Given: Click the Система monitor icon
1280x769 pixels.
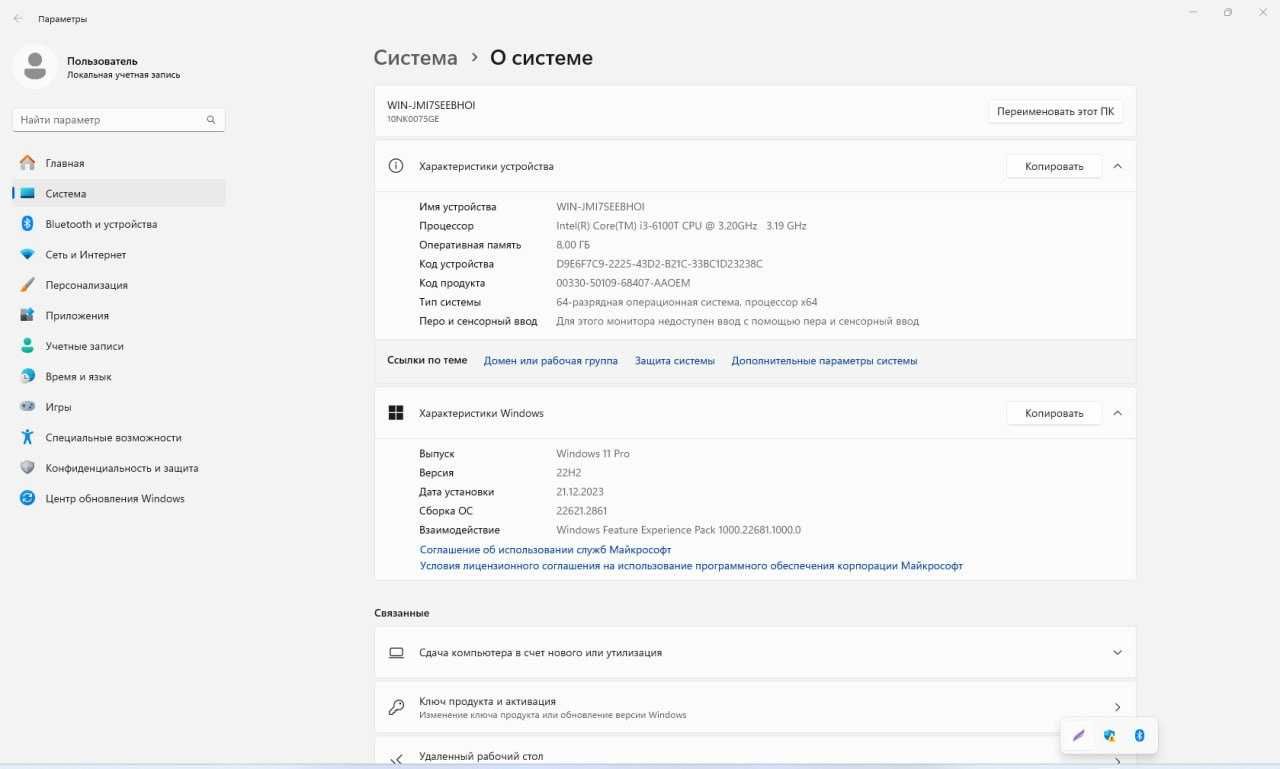Looking at the screenshot, I should (x=27, y=194).
